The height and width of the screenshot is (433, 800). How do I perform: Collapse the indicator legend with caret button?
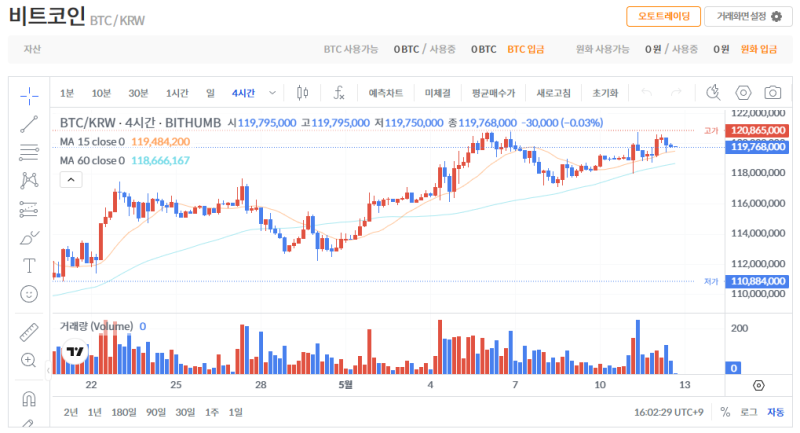tap(71, 180)
